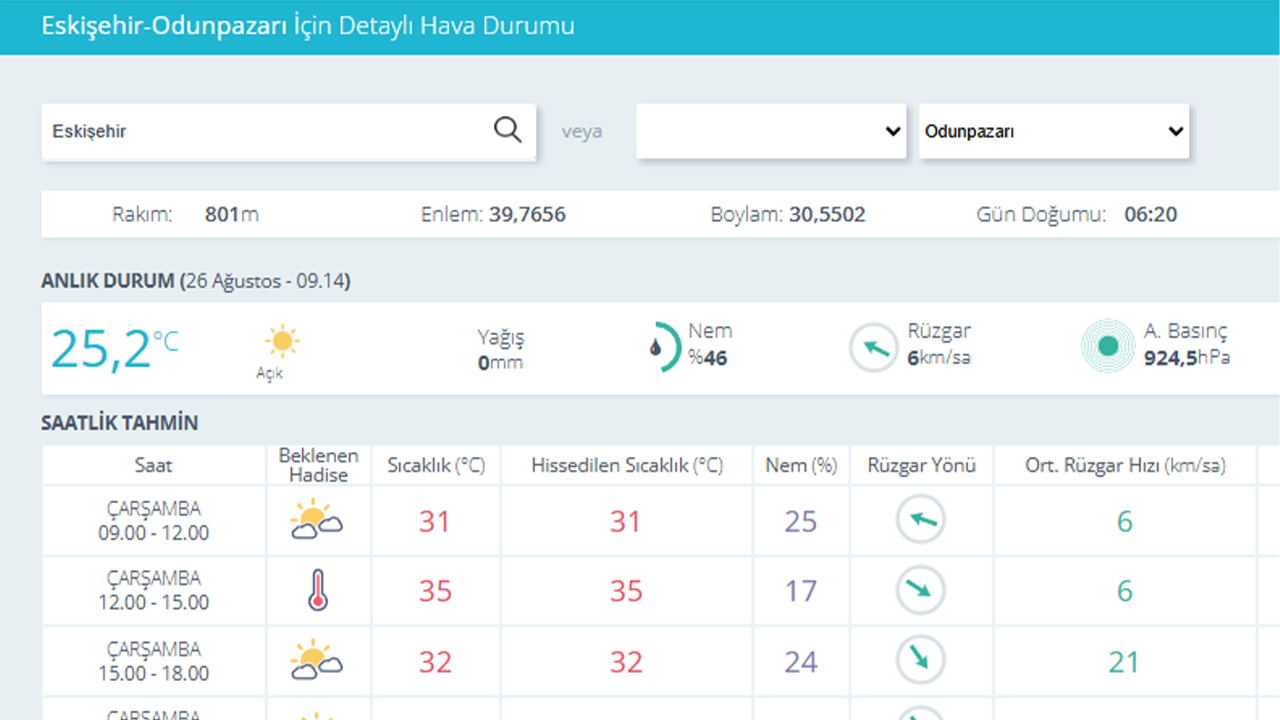
Task: Click wind direction icon for 09.00 - 12.00
Action: tap(920, 520)
